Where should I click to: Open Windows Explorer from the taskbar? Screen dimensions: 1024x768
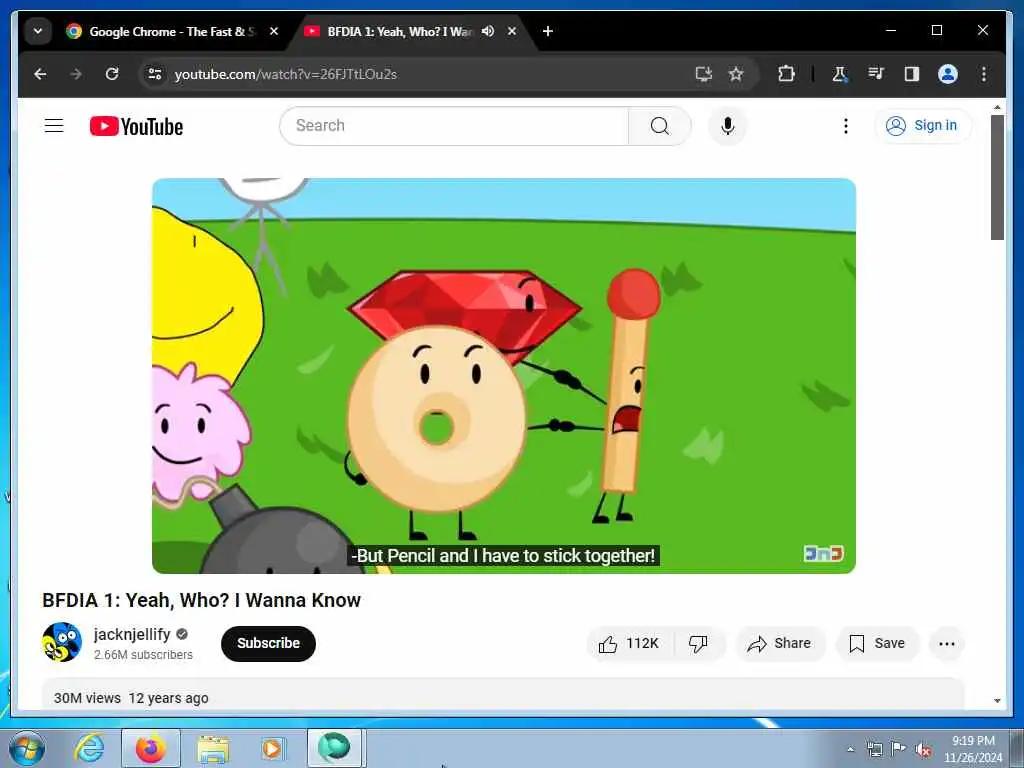(x=213, y=748)
